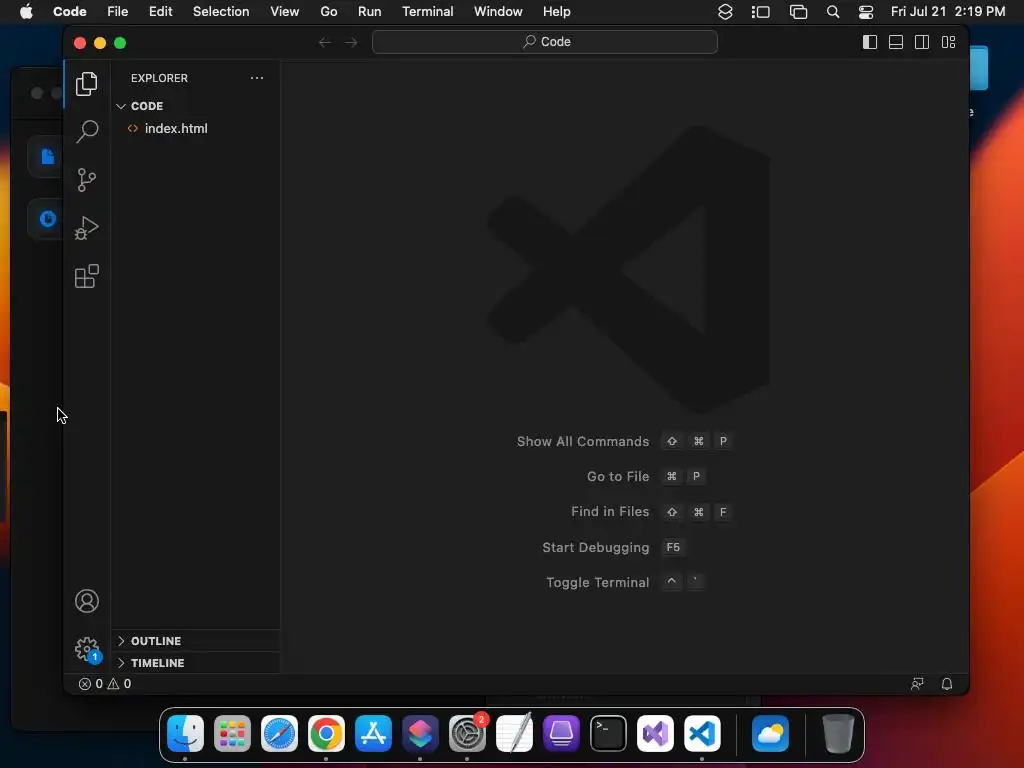Open Explorer views and more actions ellipsis

pos(257,78)
